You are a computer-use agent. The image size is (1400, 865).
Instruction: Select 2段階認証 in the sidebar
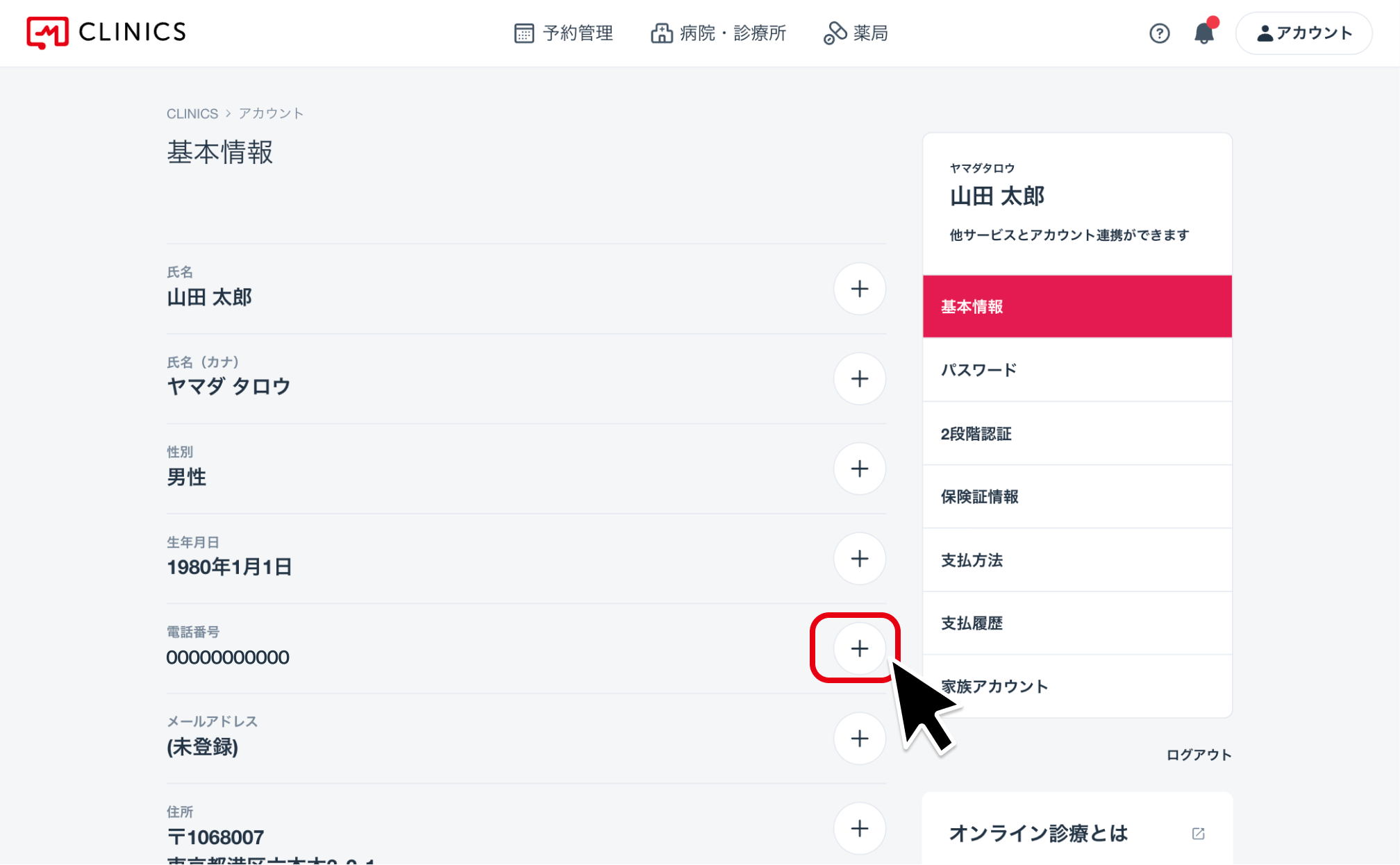click(x=1077, y=433)
